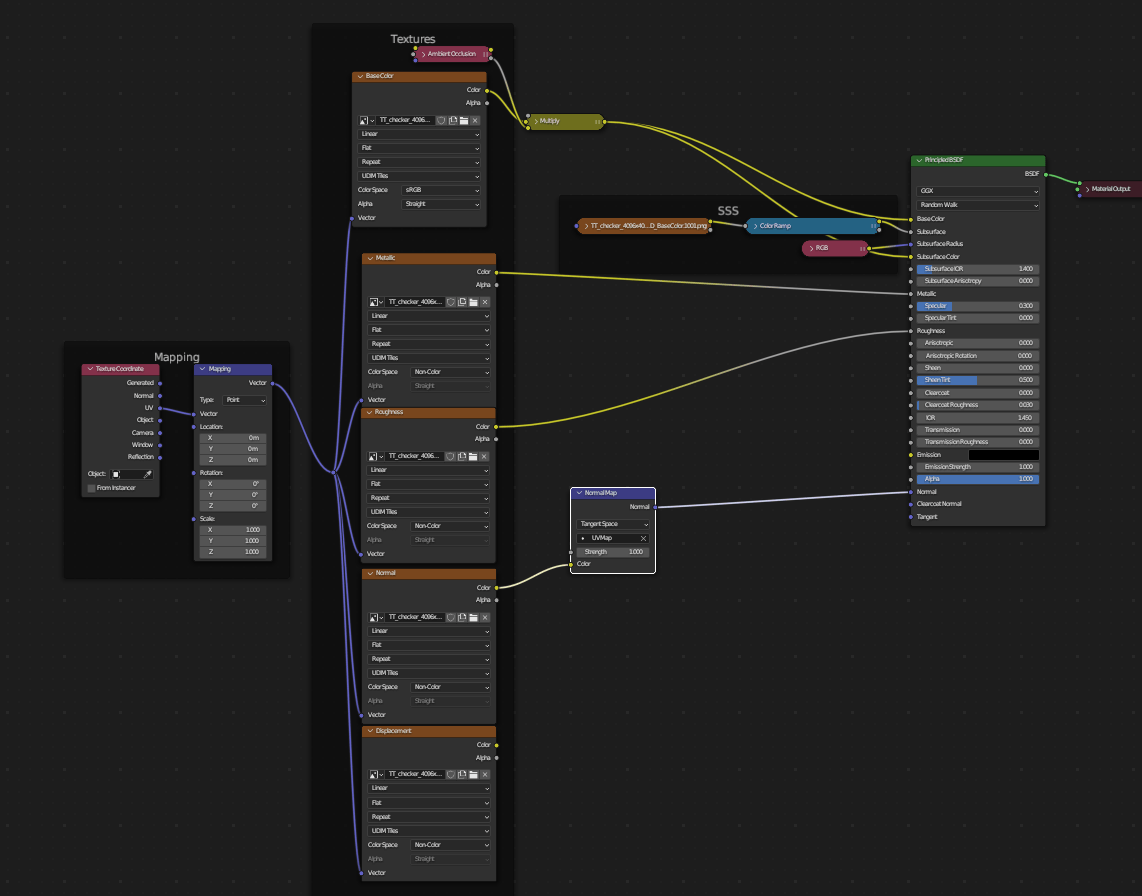Screen dimensions: 1142x896
Task: Click the fake user shield icon in BaseColor node
Action: click(441, 120)
